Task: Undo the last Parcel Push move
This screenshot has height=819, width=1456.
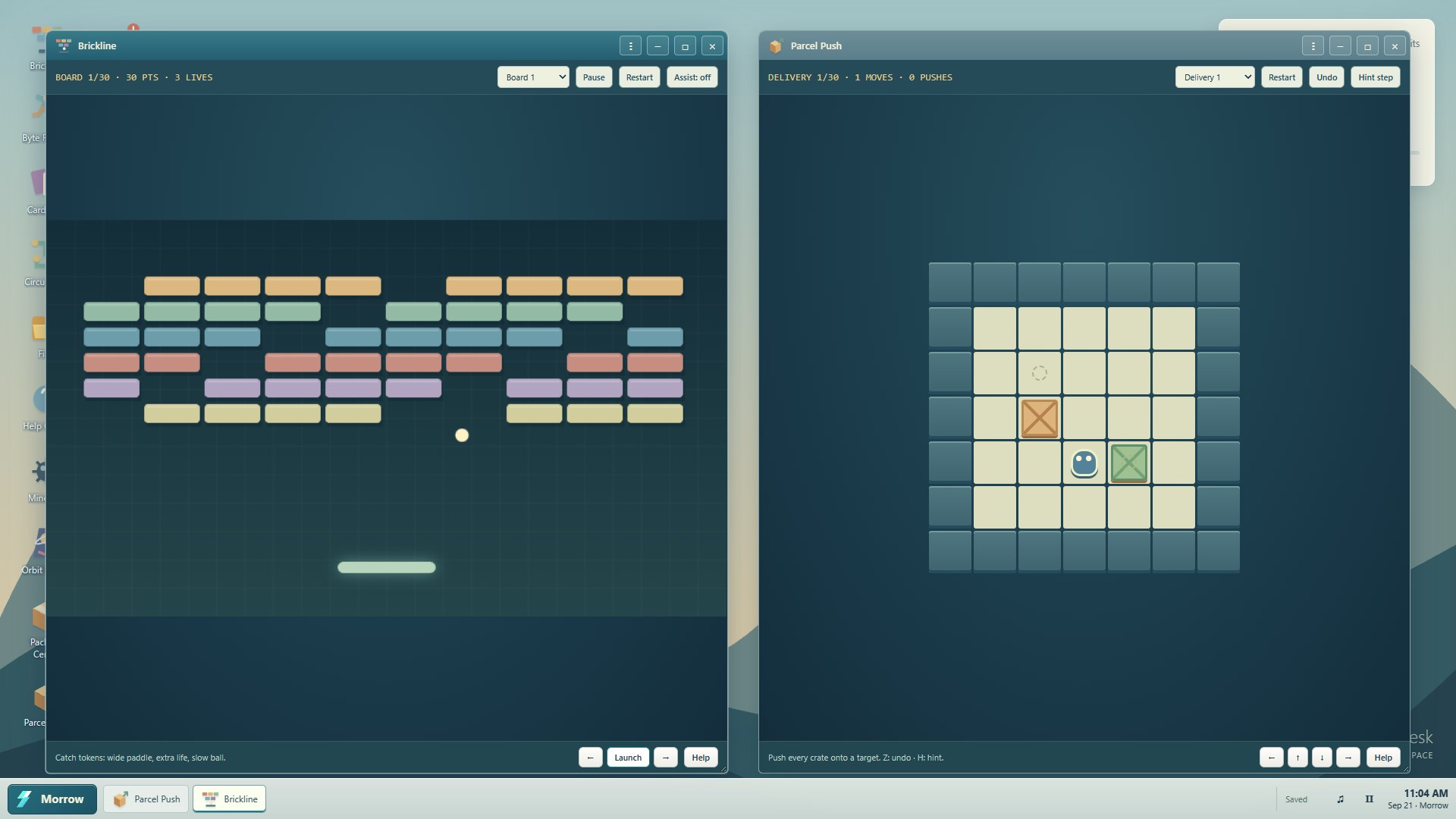Action: coord(1326,77)
